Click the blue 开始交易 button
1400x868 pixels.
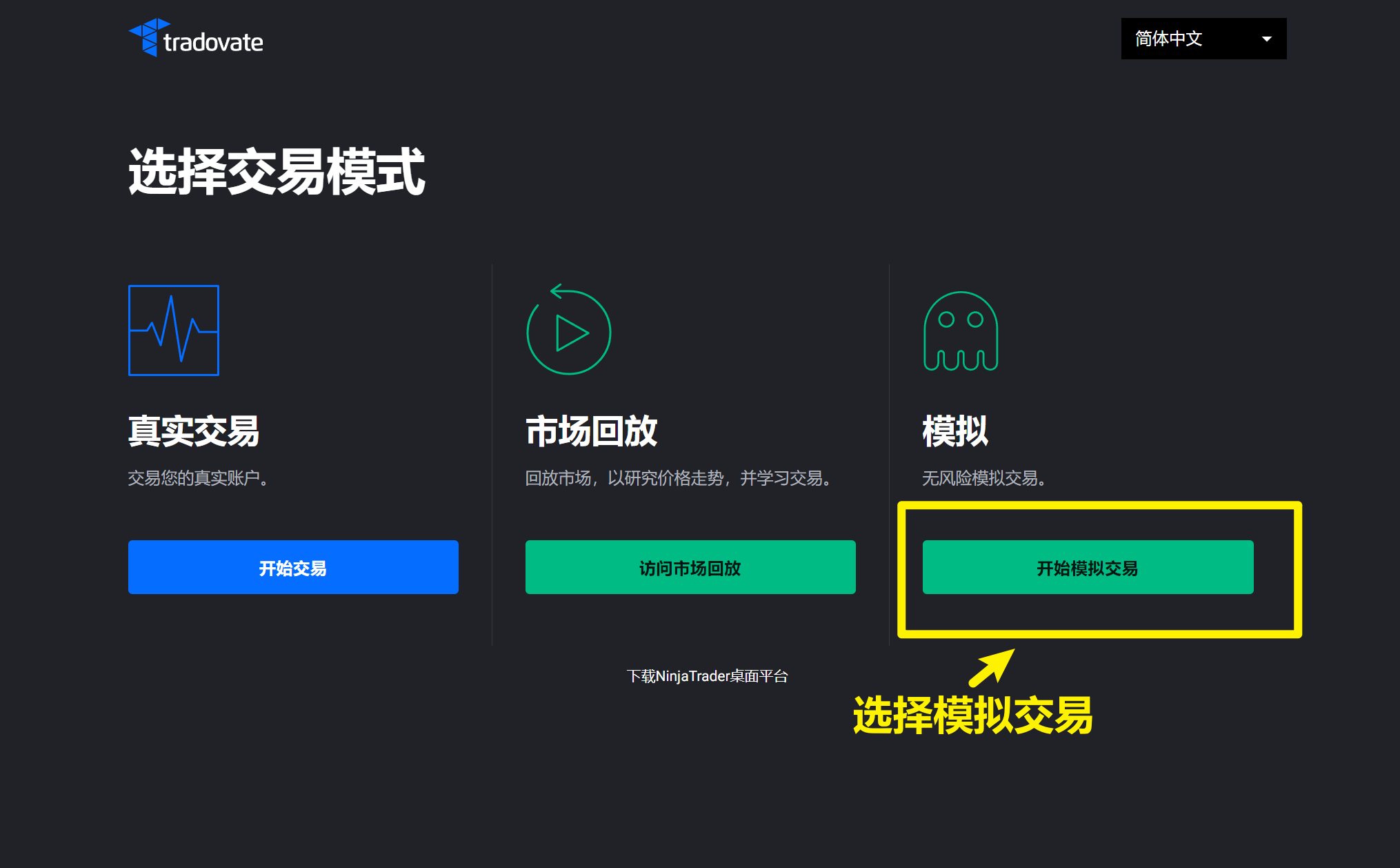pyautogui.click(x=293, y=568)
